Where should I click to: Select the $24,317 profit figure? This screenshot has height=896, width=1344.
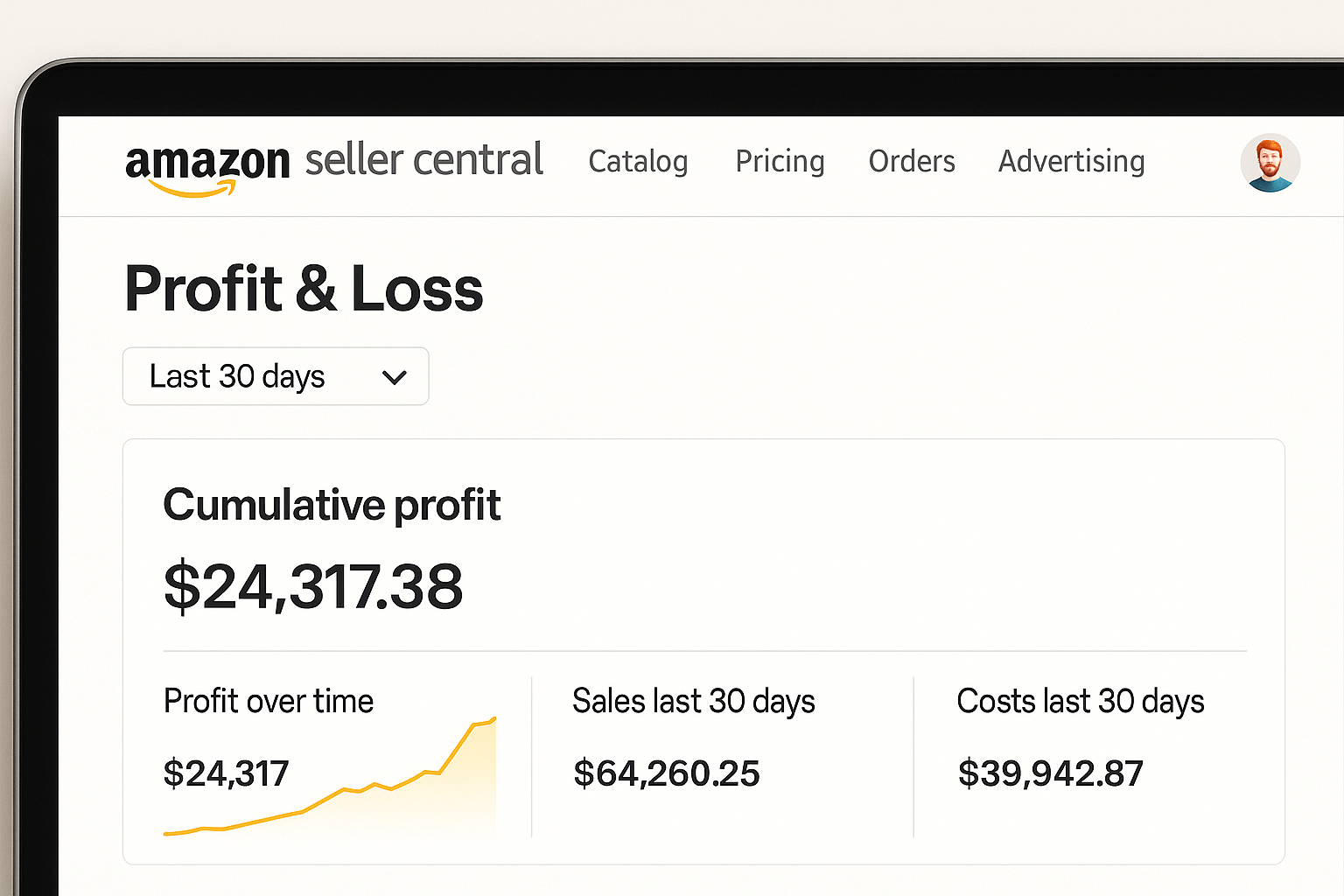point(226,773)
